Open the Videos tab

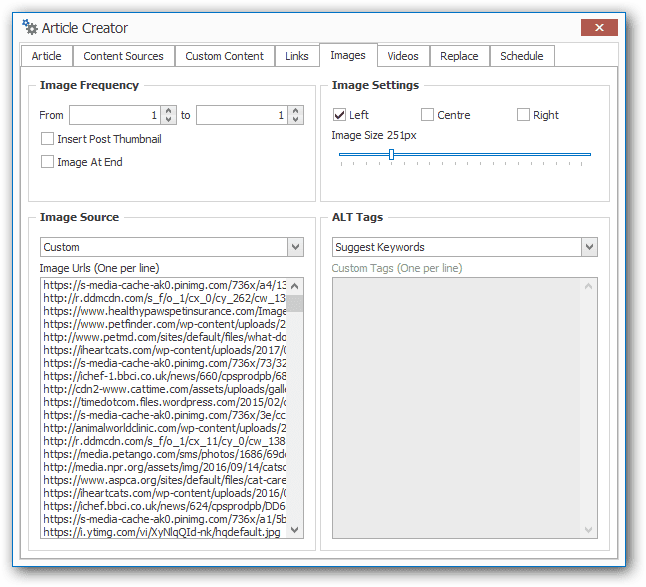(x=403, y=56)
